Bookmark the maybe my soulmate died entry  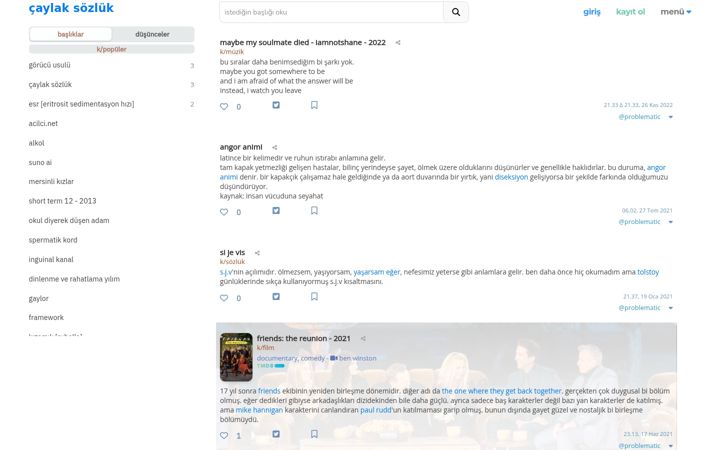click(314, 105)
